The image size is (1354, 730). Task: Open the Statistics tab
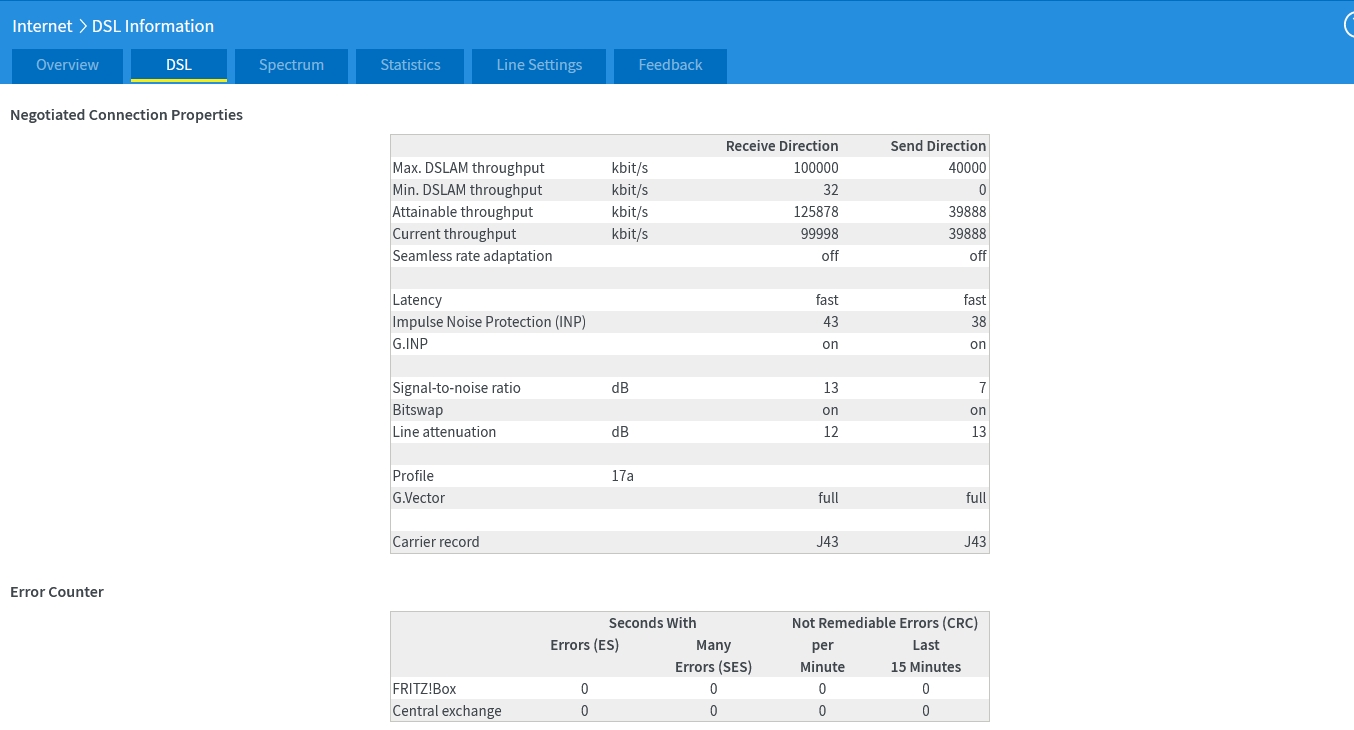tap(410, 65)
